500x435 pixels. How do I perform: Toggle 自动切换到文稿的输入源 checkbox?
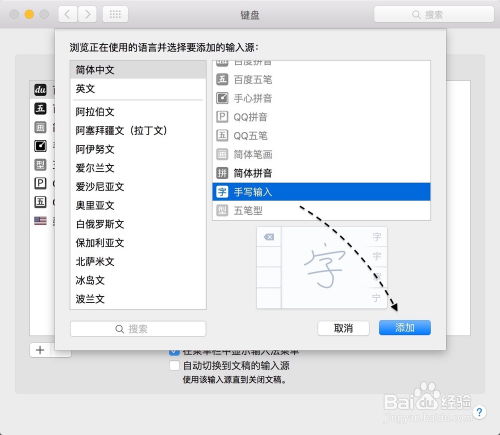[174, 365]
